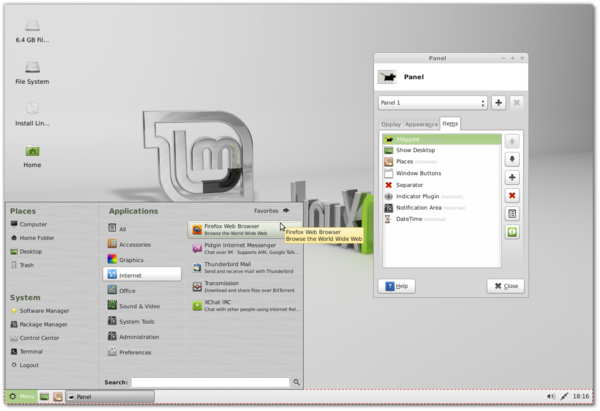Click the Close button in Panel dialog
The height and width of the screenshot is (411, 600).
505,286
